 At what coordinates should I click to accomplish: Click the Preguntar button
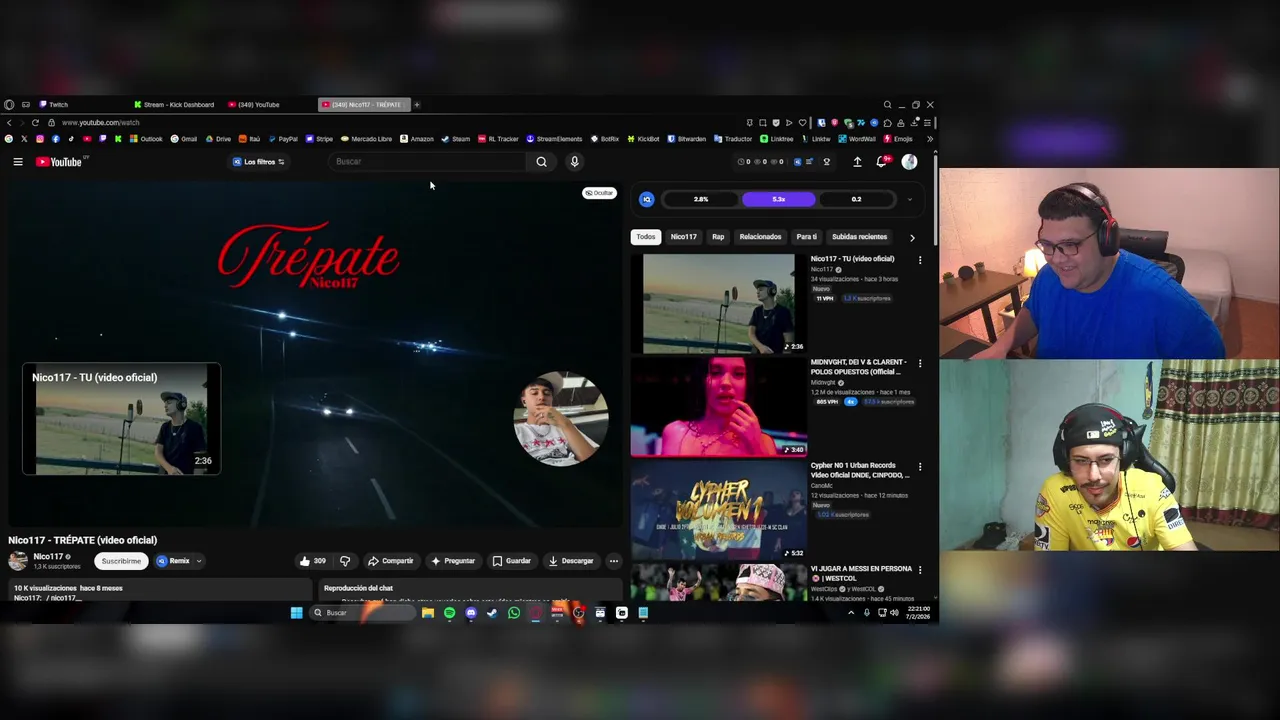[453, 561]
